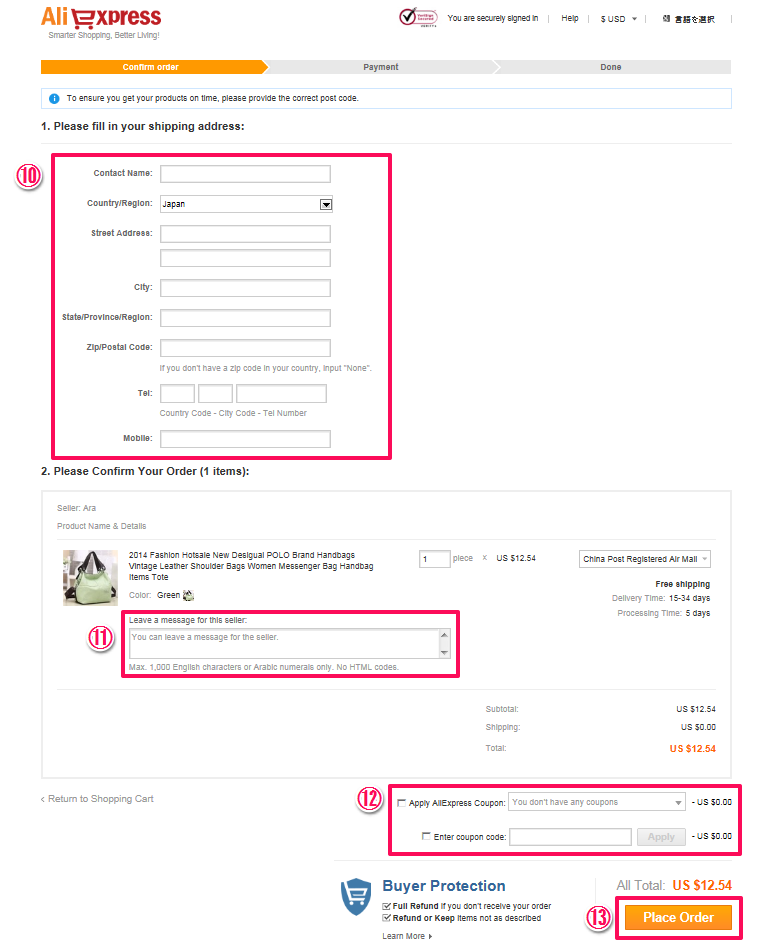Click the Buyer Protection heading
The height and width of the screenshot is (950, 778).
point(444,886)
